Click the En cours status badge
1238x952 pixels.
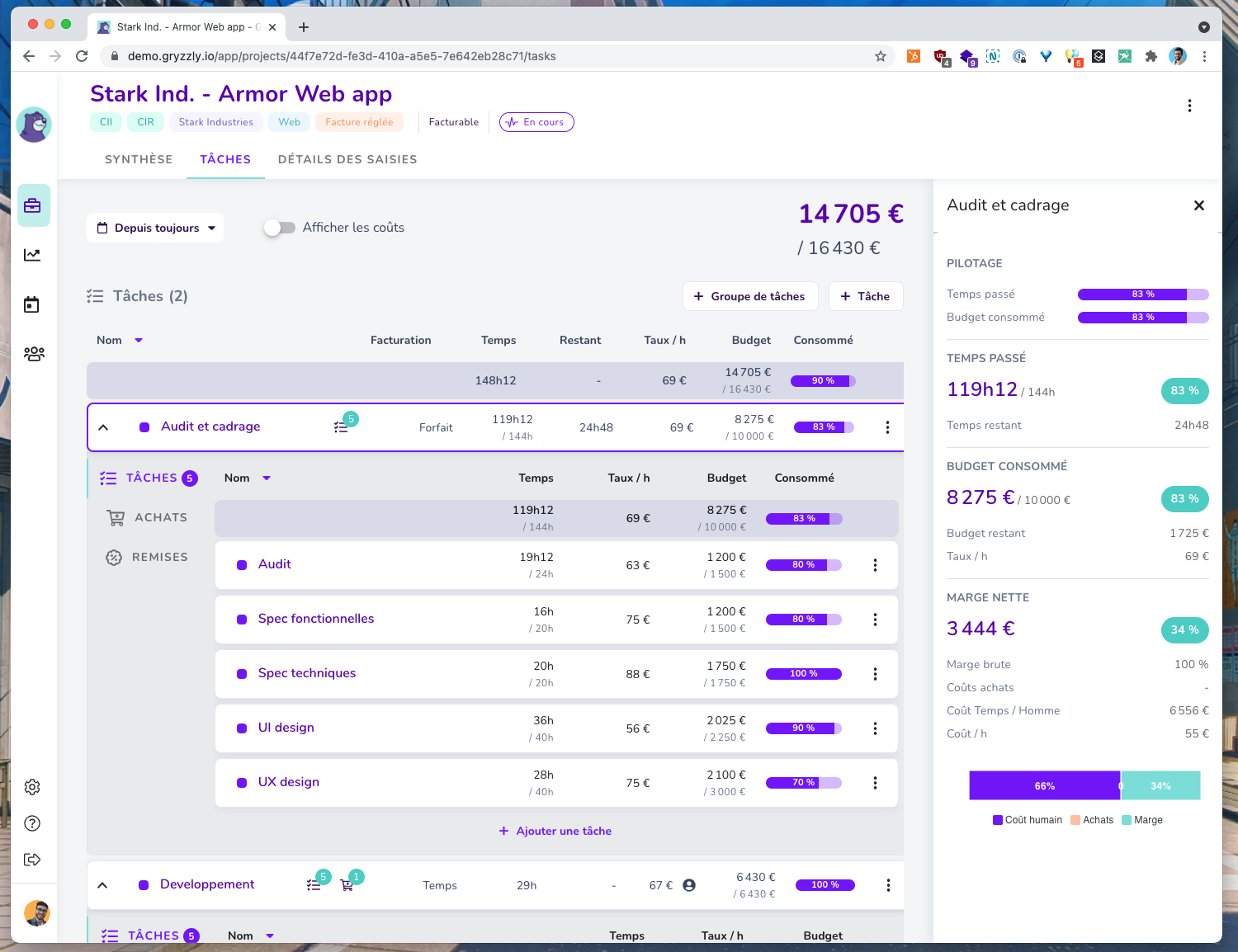pos(536,122)
